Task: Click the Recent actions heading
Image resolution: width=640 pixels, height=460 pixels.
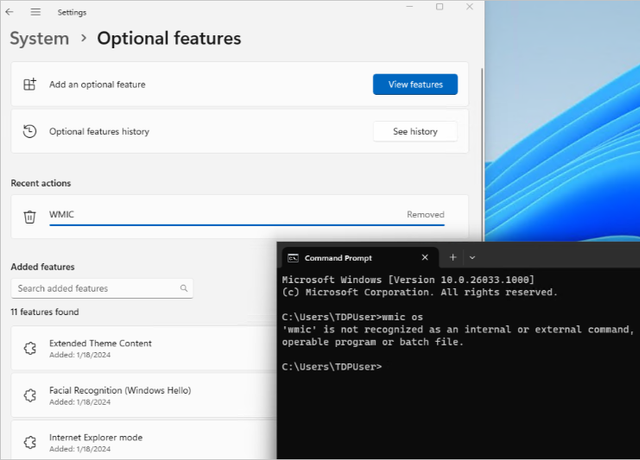Action: [x=41, y=183]
